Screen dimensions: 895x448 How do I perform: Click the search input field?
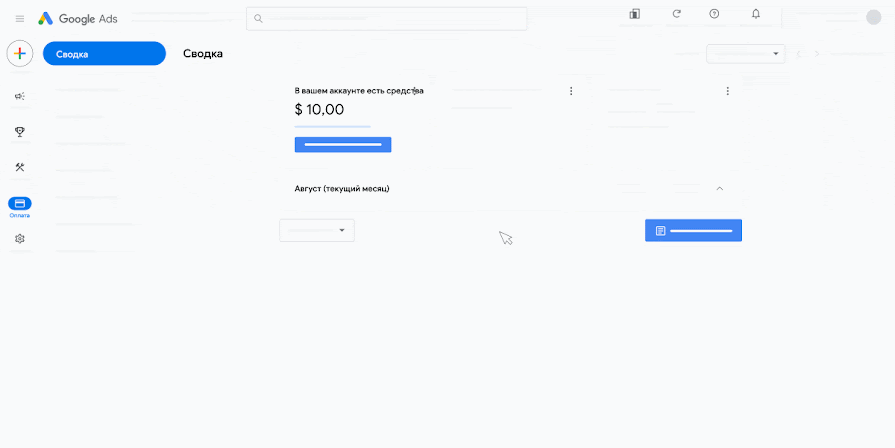tap(386, 19)
